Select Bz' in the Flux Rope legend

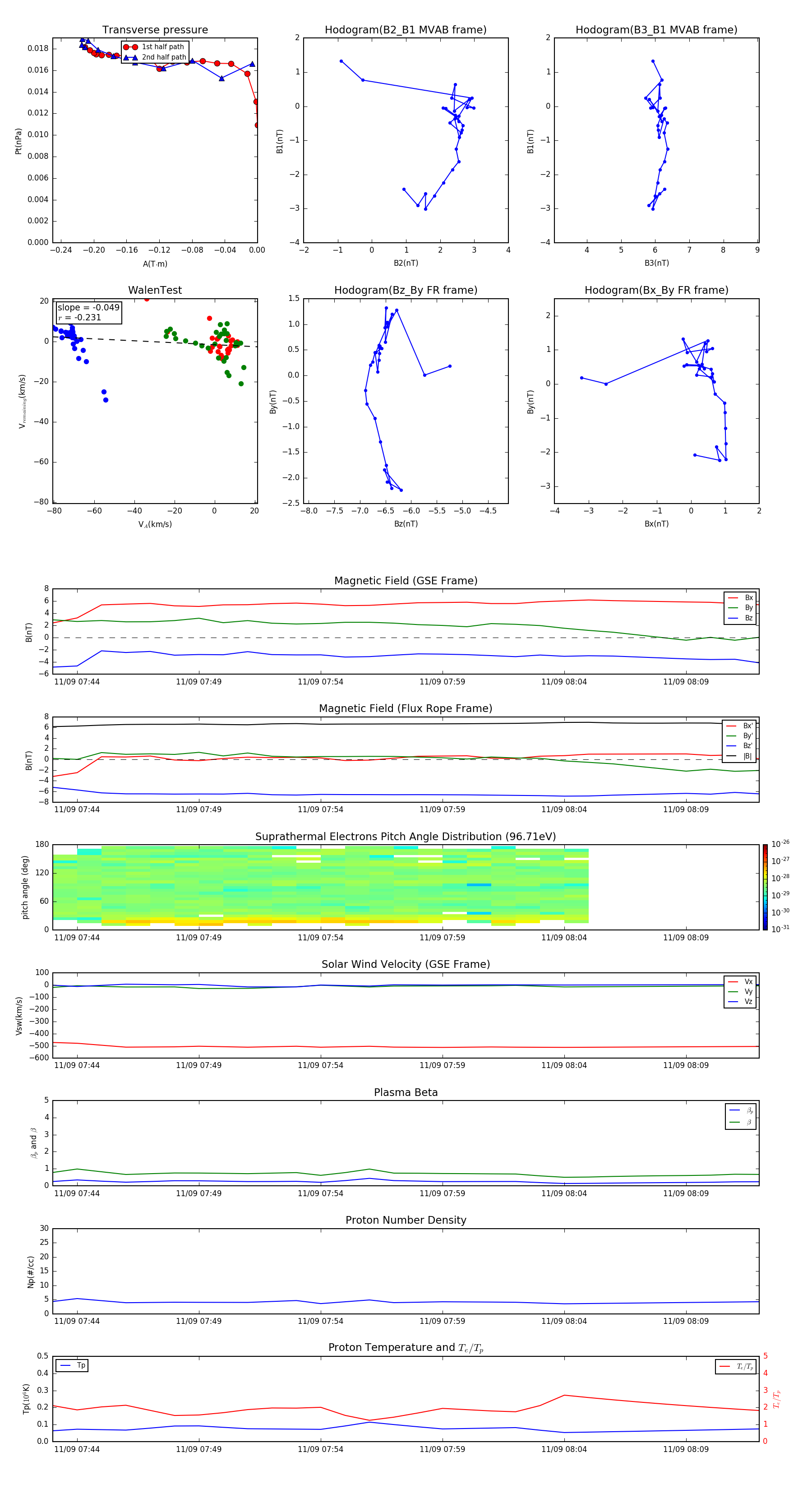pyautogui.click(x=740, y=746)
